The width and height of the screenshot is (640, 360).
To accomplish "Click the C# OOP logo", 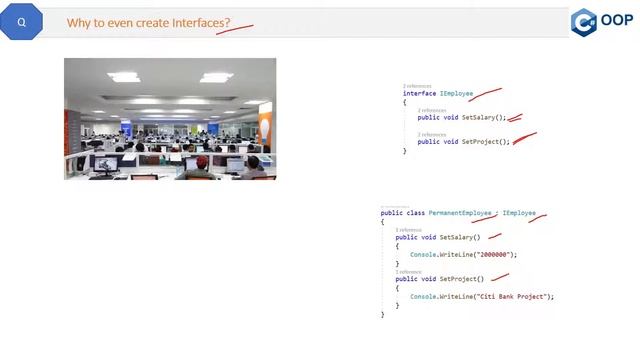I will point(602,22).
